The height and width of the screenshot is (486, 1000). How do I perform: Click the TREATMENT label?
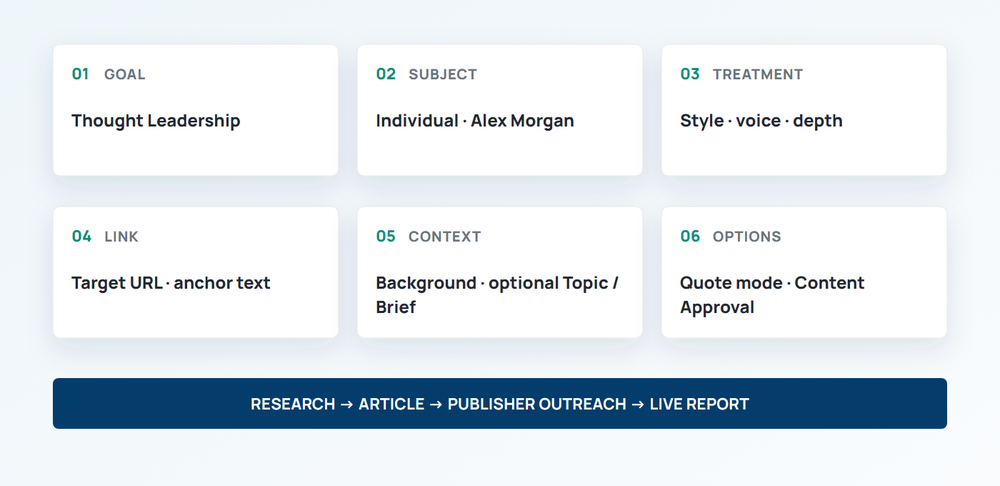point(758,74)
